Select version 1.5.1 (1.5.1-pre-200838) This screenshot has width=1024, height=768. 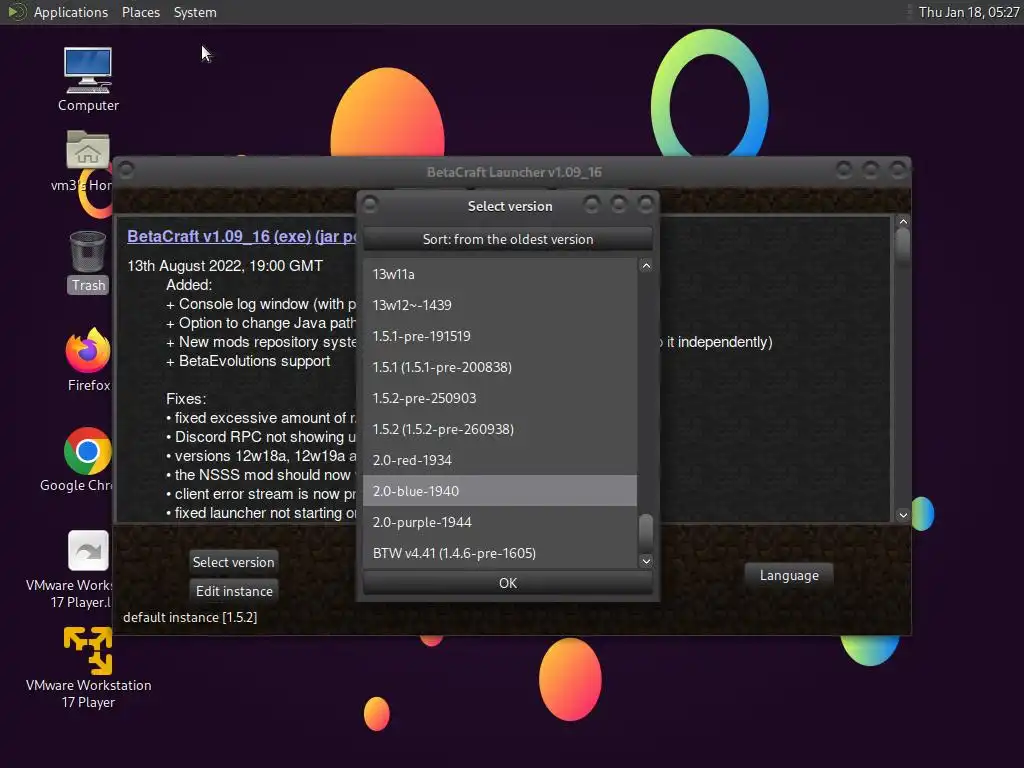pyautogui.click(x=500, y=367)
